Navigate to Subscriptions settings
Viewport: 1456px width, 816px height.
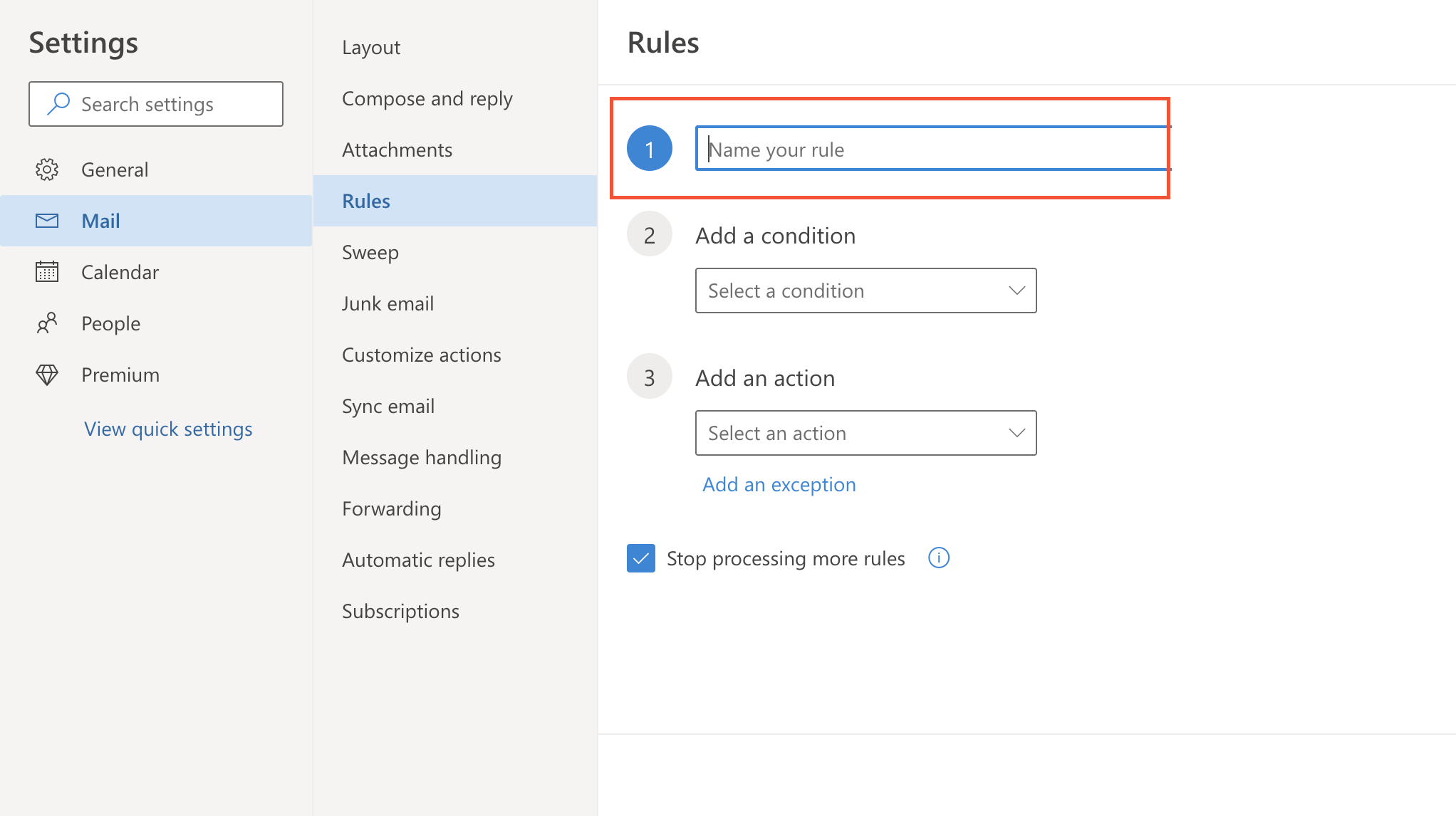[x=400, y=610]
